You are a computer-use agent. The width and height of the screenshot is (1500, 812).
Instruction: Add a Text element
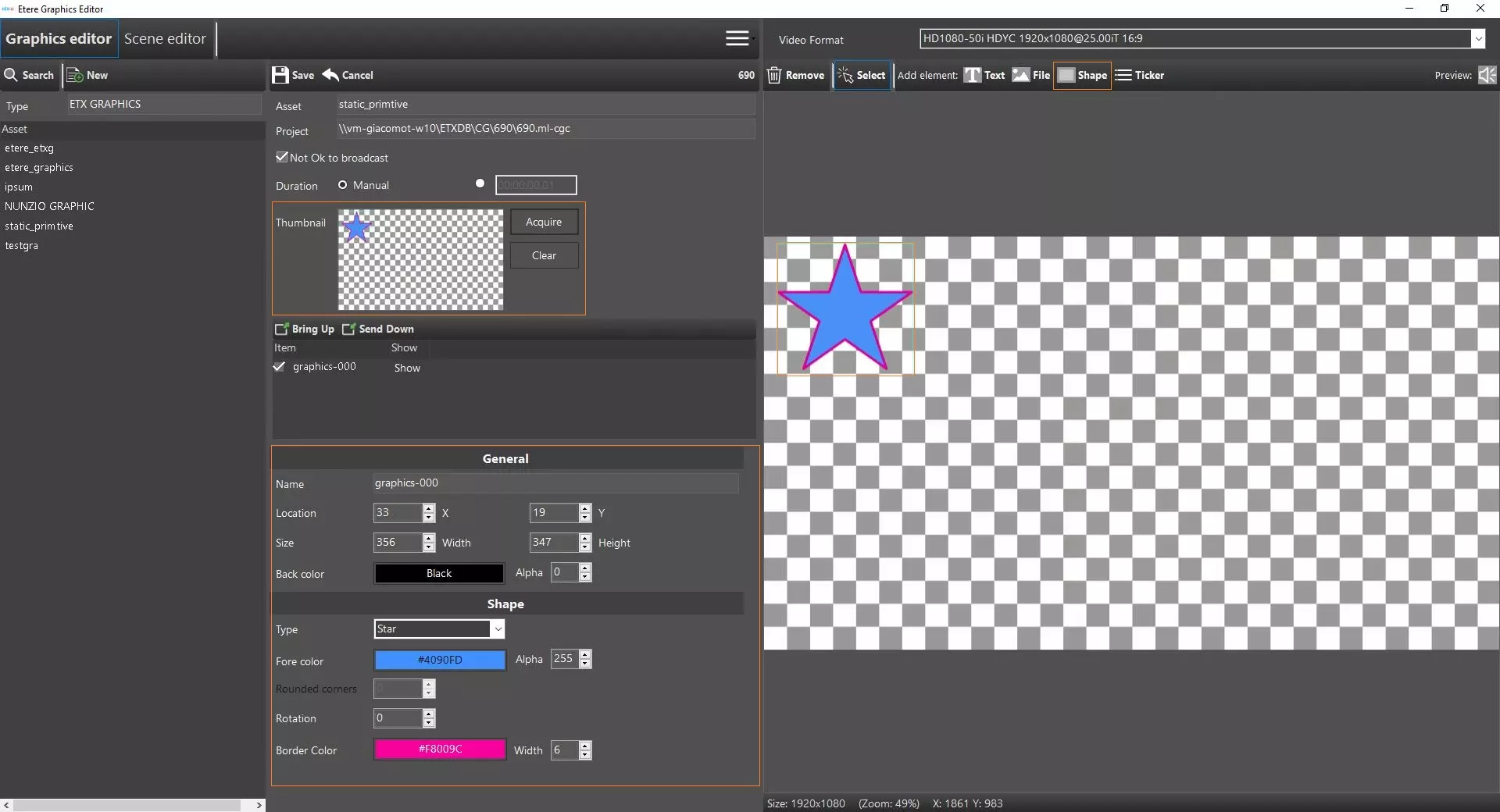click(x=984, y=75)
